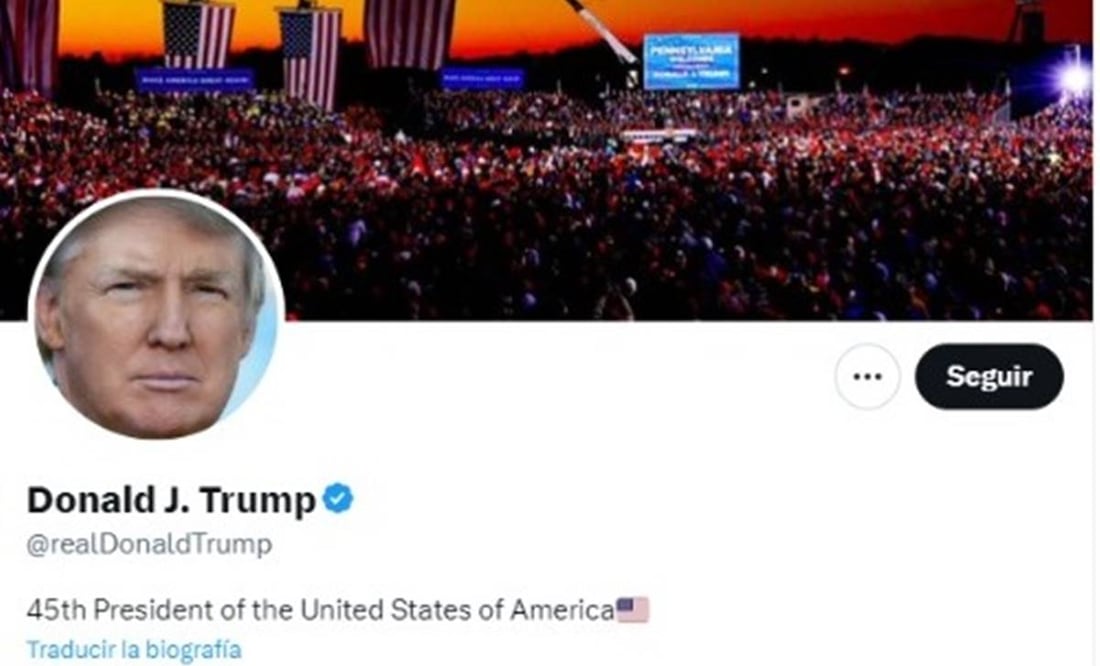
Task: Click the Donald J. Trump display name
Action: pos(171,500)
